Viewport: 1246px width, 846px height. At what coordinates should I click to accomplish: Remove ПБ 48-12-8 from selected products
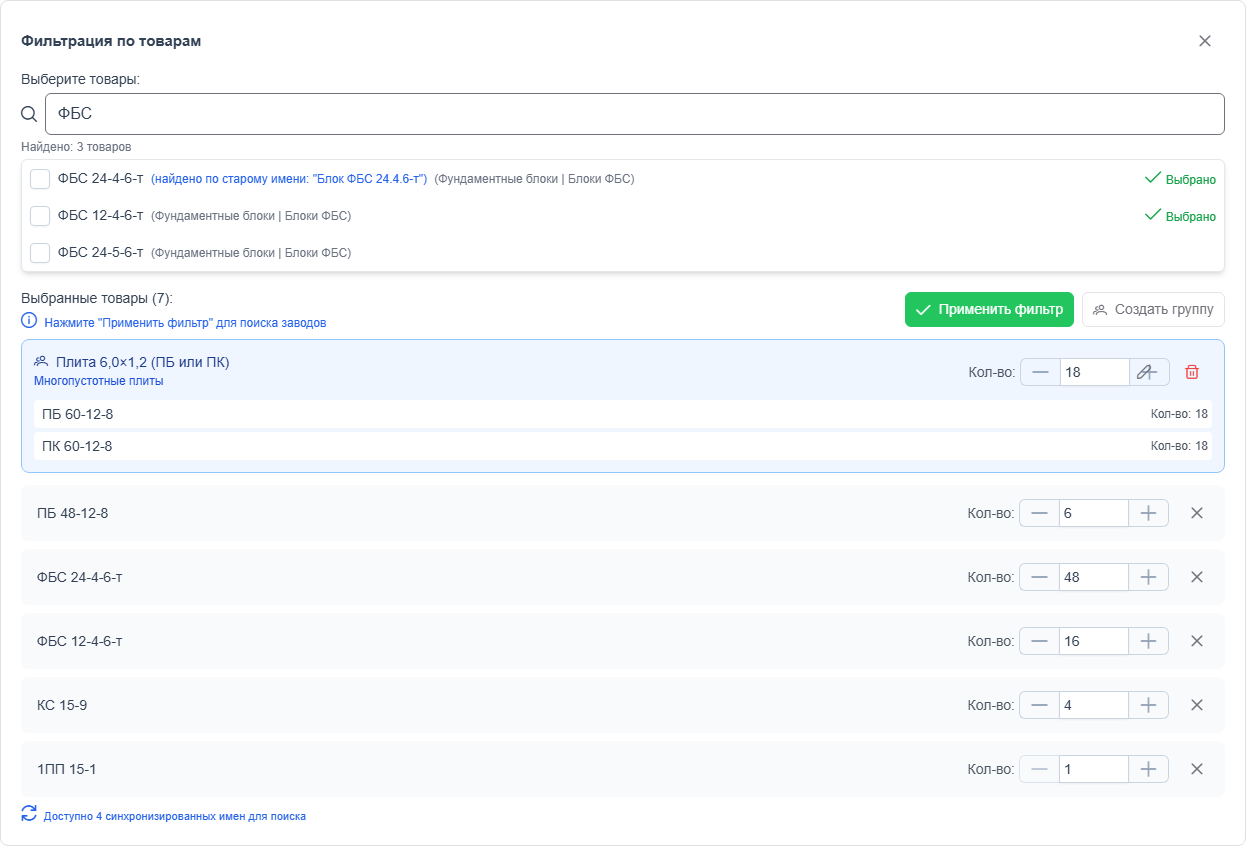point(1196,513)
